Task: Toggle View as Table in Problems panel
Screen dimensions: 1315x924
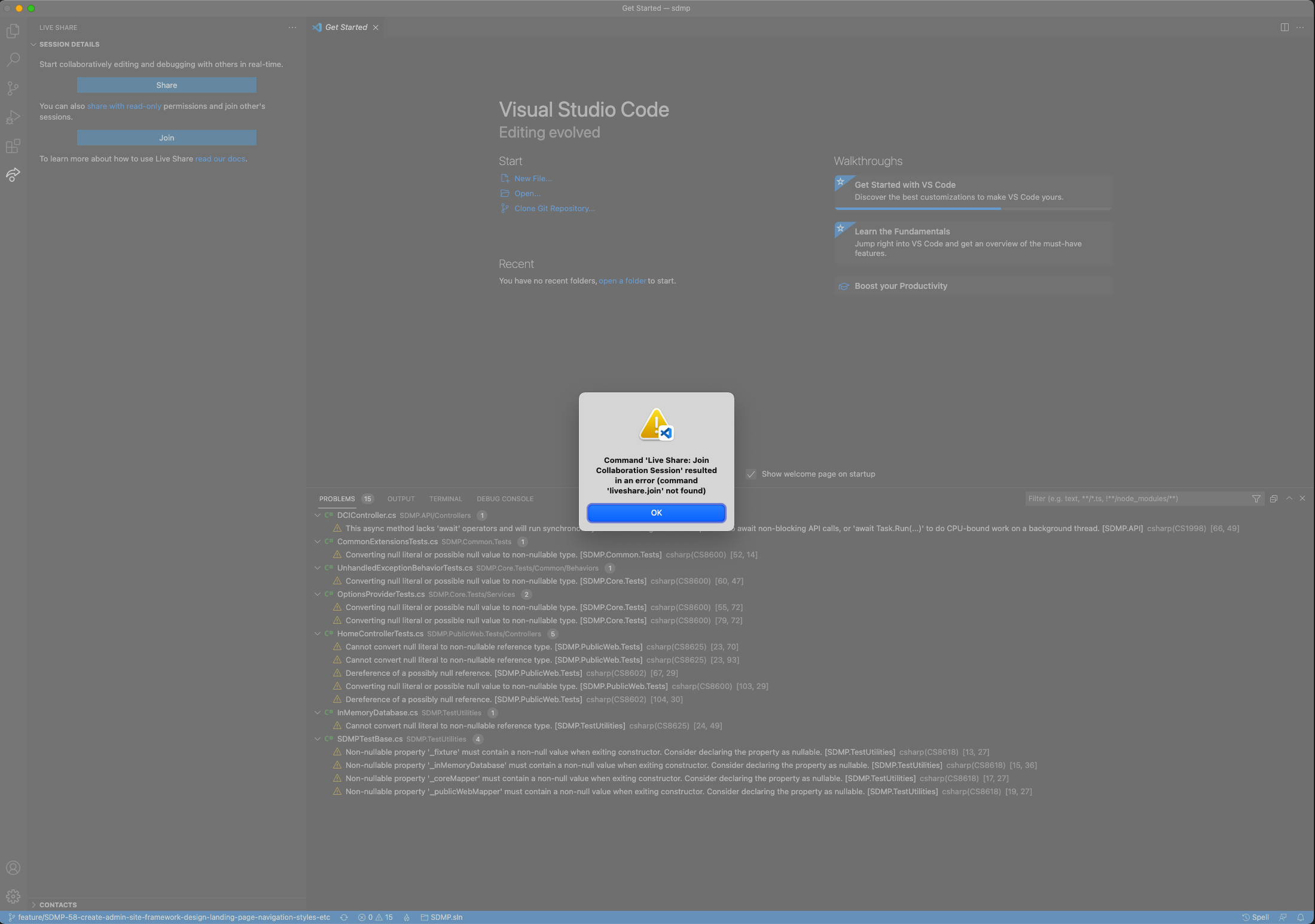Action: point(1274,498)
